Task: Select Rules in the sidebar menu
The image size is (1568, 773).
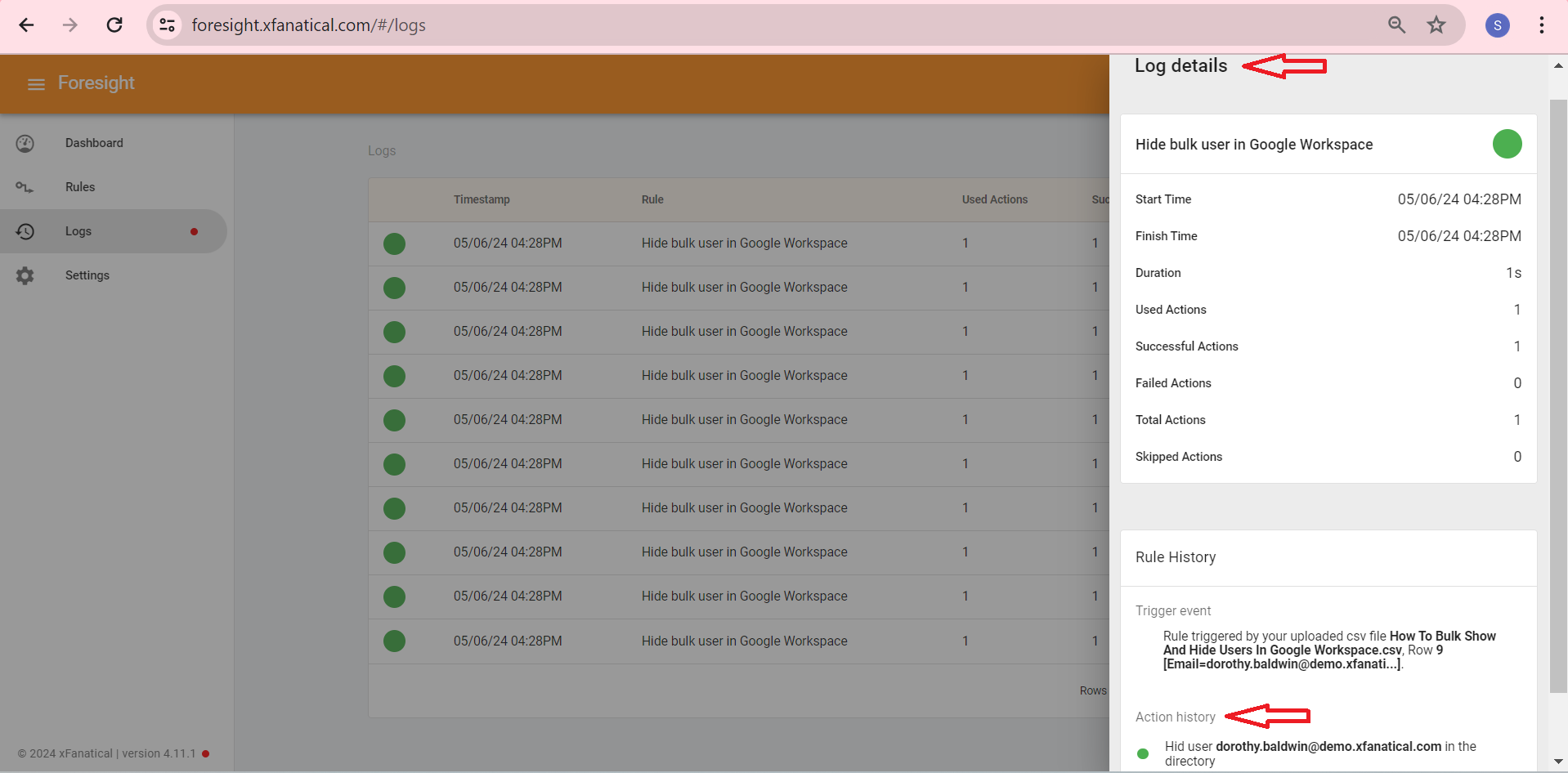Action: tap(79, 186)
